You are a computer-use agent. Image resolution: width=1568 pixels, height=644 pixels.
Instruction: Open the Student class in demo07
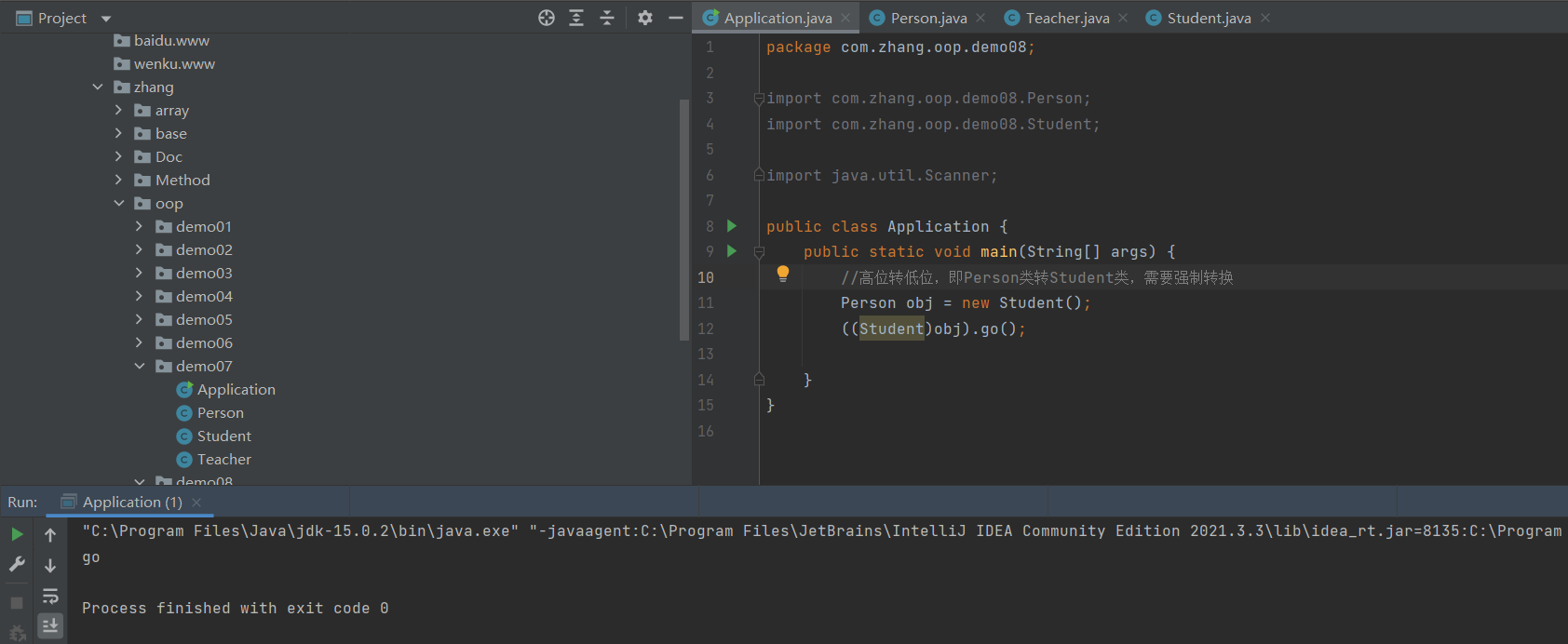[213, 436]
